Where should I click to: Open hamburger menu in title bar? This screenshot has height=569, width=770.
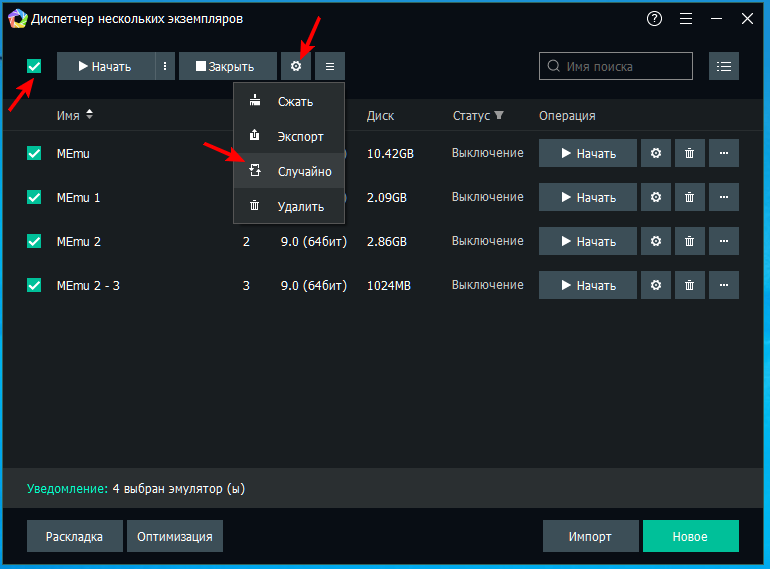tap(686, 19)
